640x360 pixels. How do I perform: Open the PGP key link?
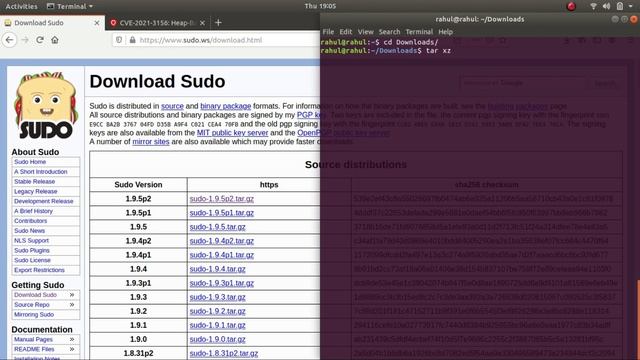point(311,115)
